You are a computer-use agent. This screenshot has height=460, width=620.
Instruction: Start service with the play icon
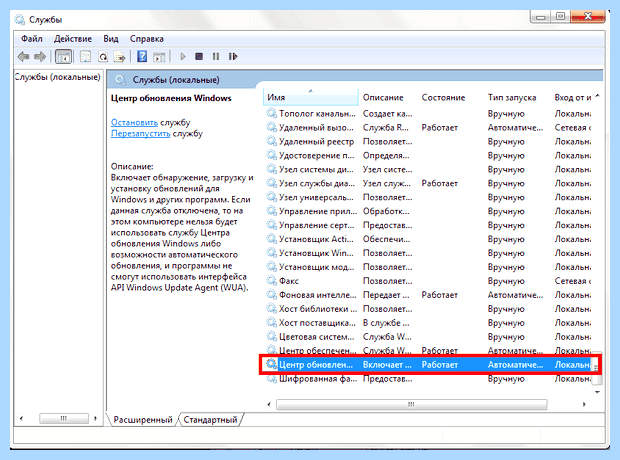pos(182,57)
